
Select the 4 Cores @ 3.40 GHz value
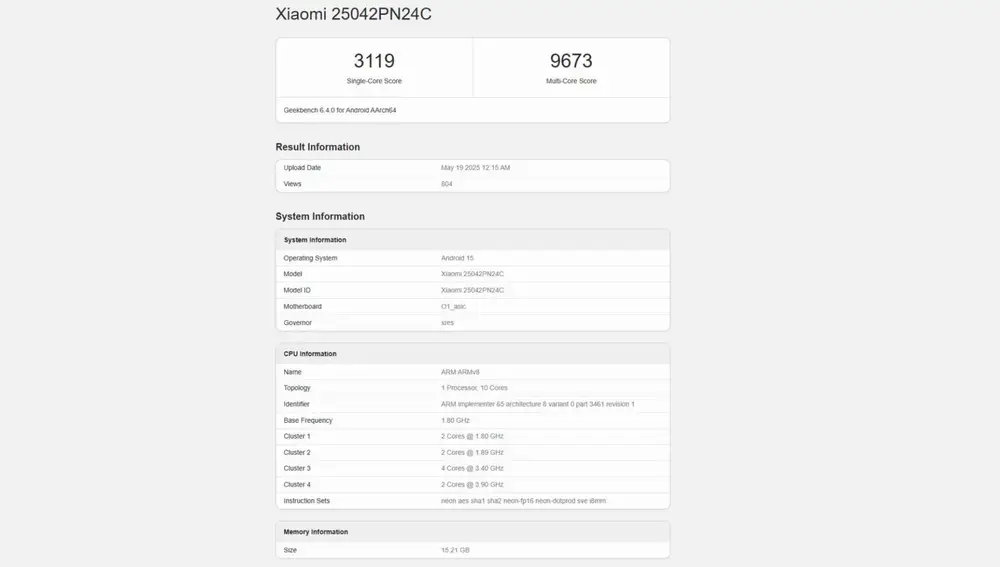pos(473,468)
